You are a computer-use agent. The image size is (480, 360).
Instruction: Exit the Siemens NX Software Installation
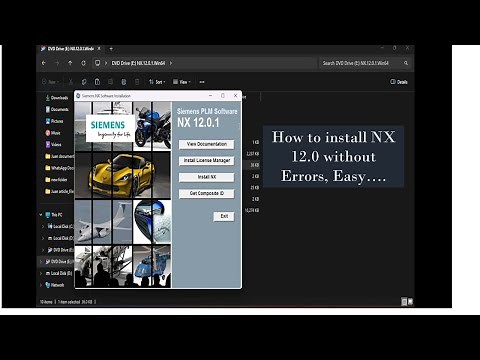224,216
